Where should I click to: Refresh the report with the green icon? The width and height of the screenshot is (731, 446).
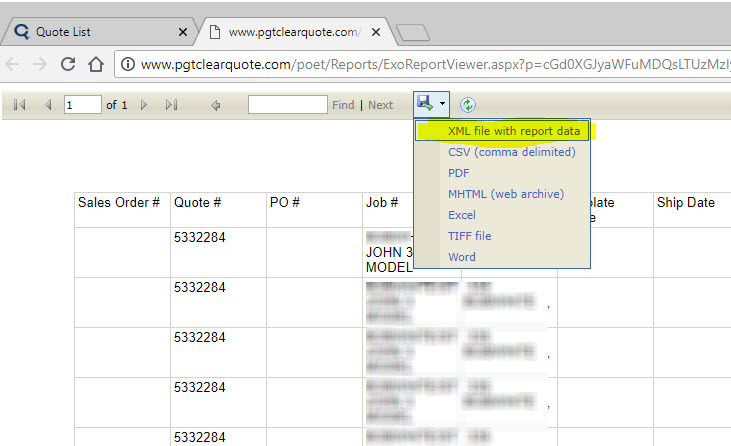pyautogui.click(x=468, y=104)
